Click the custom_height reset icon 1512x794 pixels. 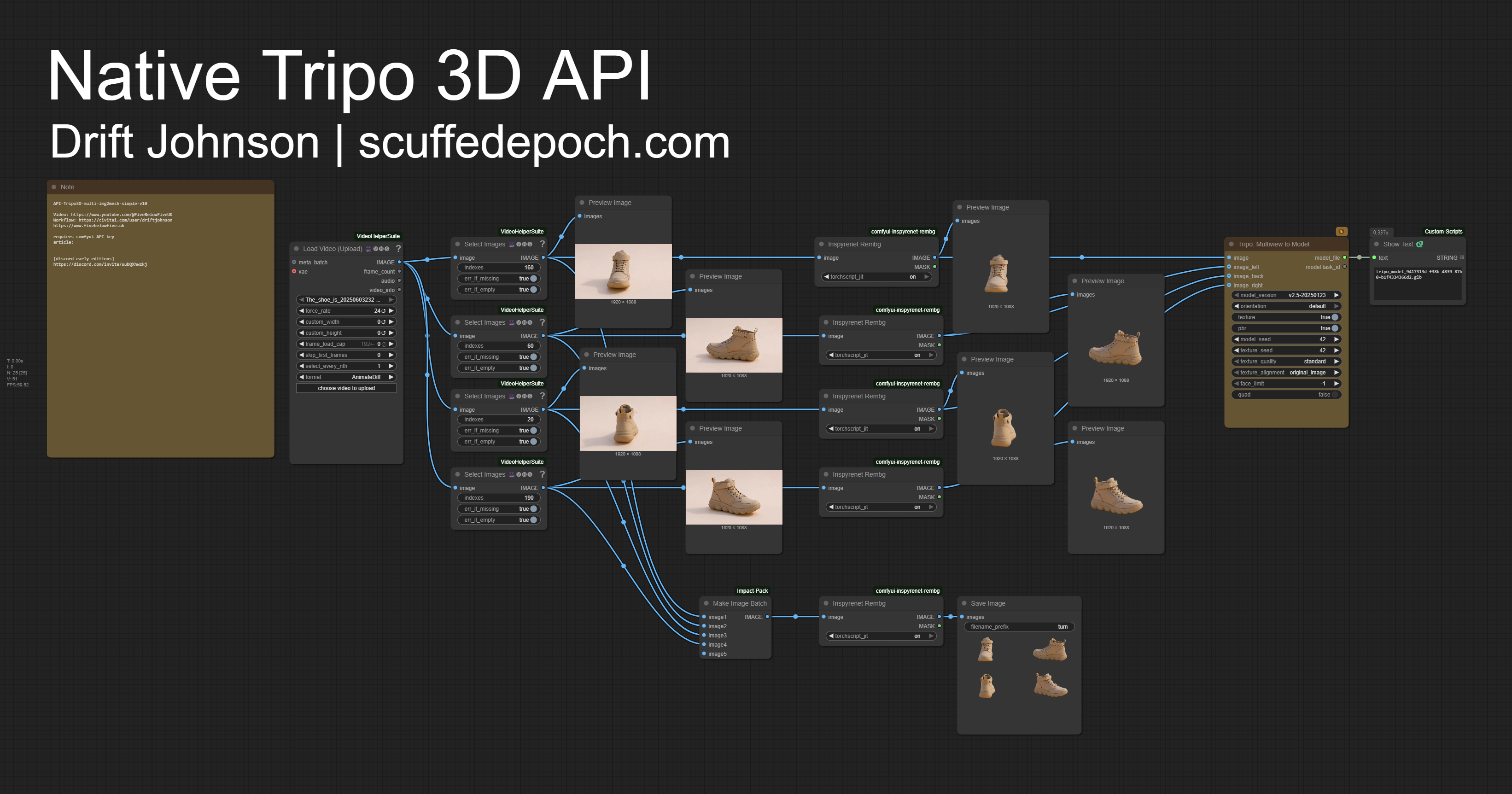coord(383,333)
